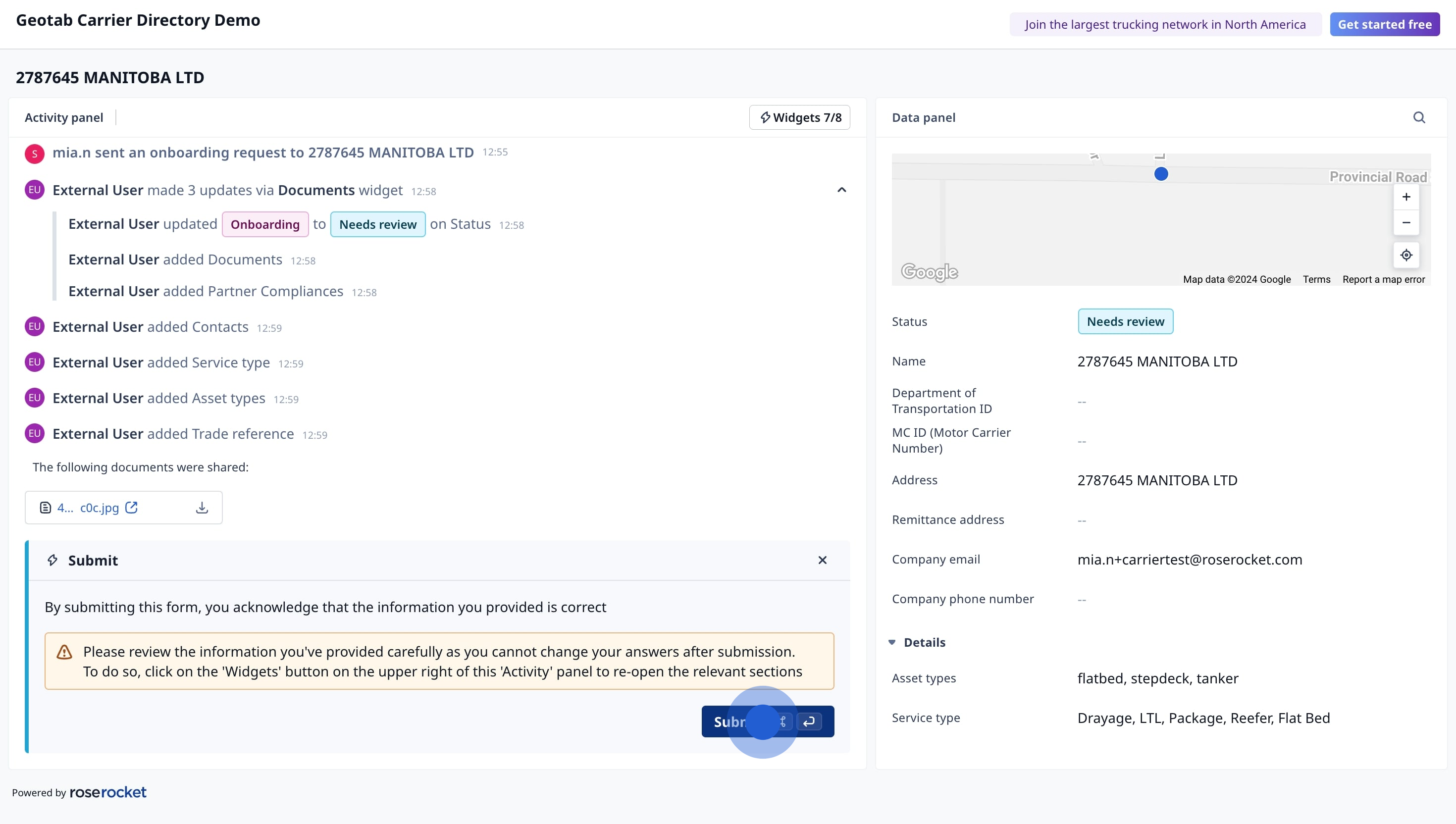The width and height of the screenshot is (1456, 824).
Task: Zoom in on the map
Action: [1405, 197]
